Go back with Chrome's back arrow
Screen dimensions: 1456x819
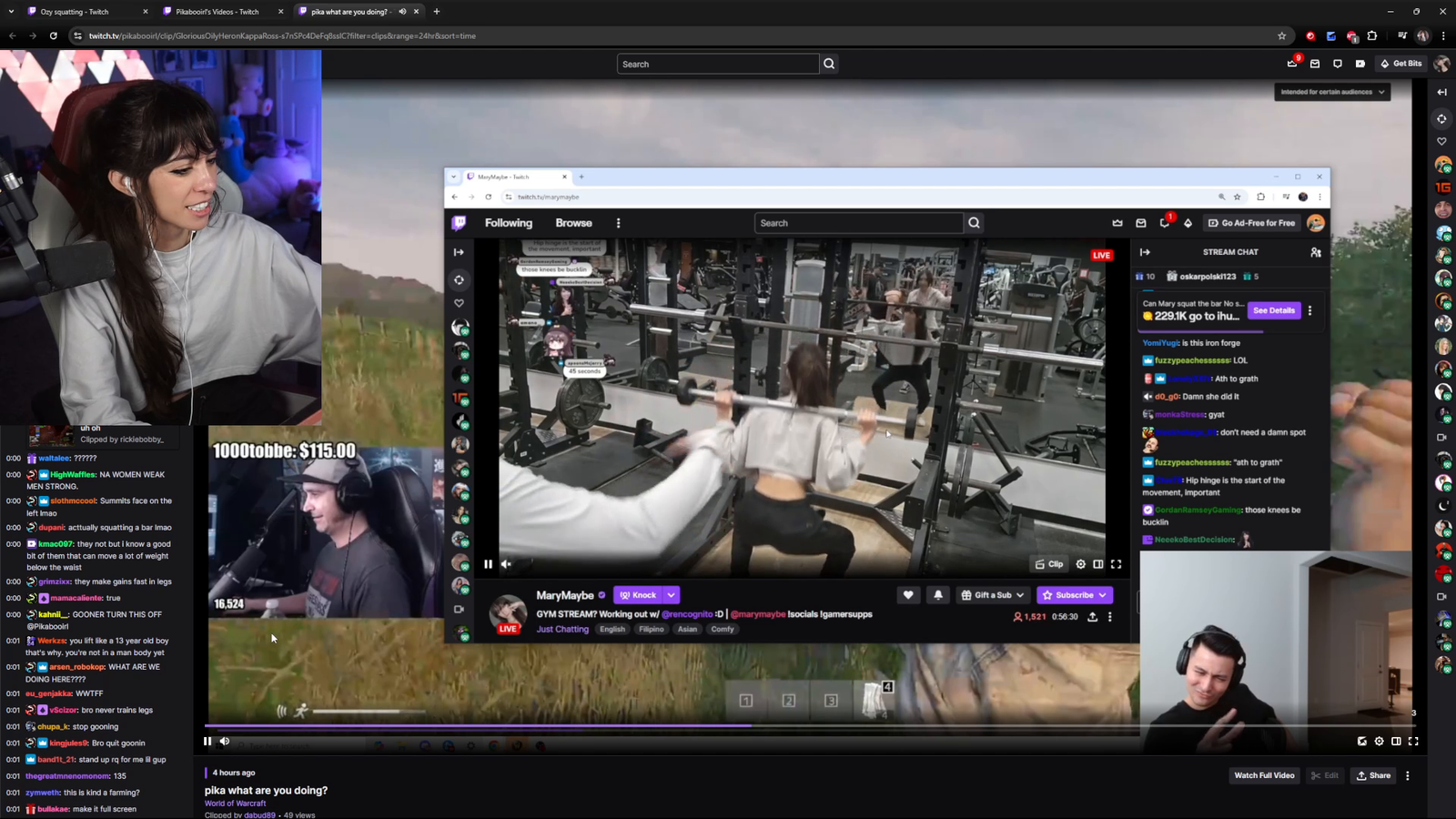[13, 35]
